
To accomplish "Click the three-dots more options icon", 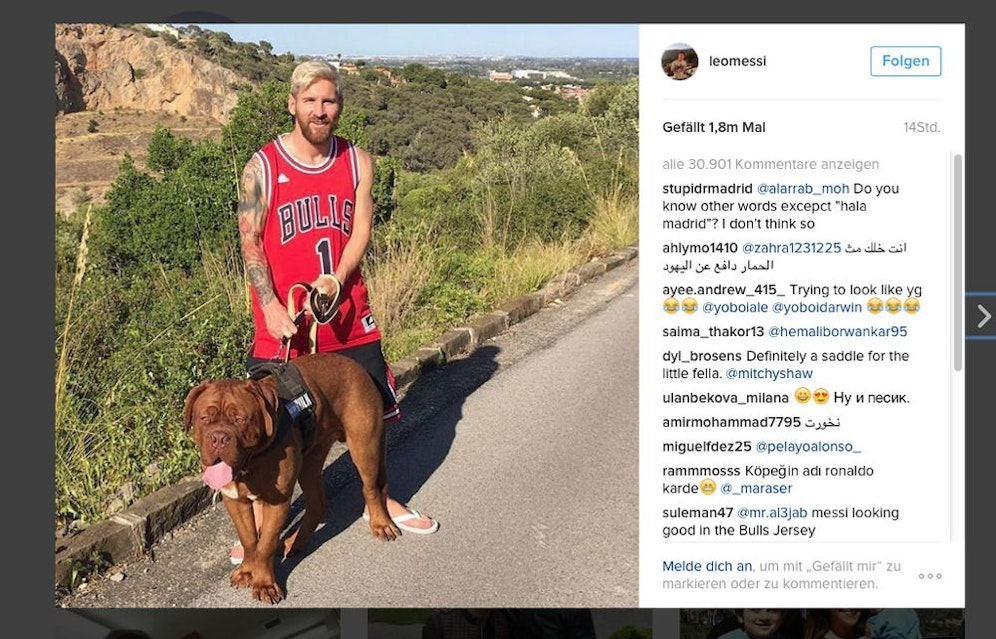I will 930,576.
